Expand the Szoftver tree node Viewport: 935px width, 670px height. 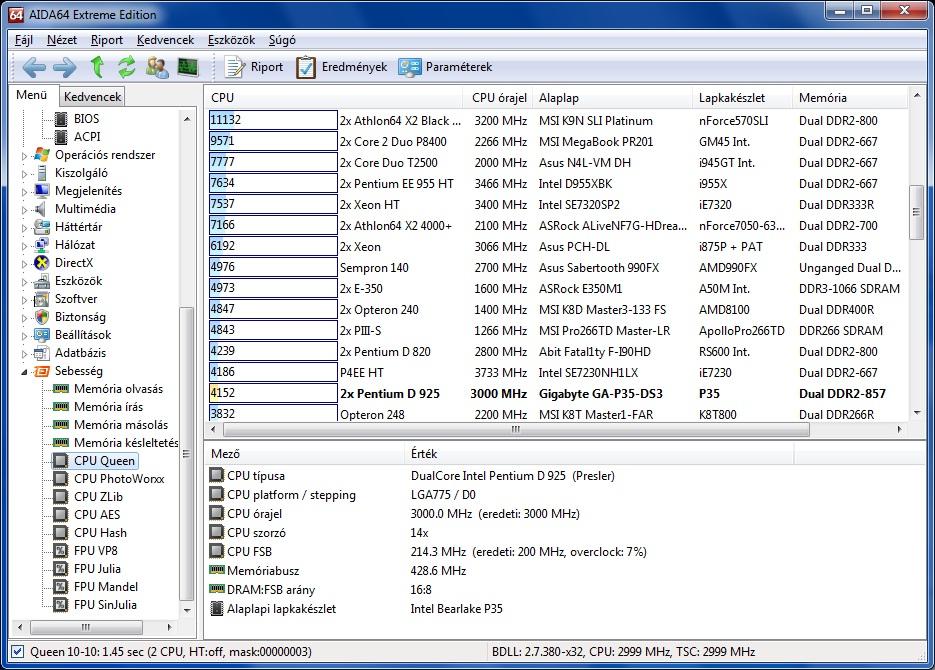pyautogui.click(x=24, y=300)
